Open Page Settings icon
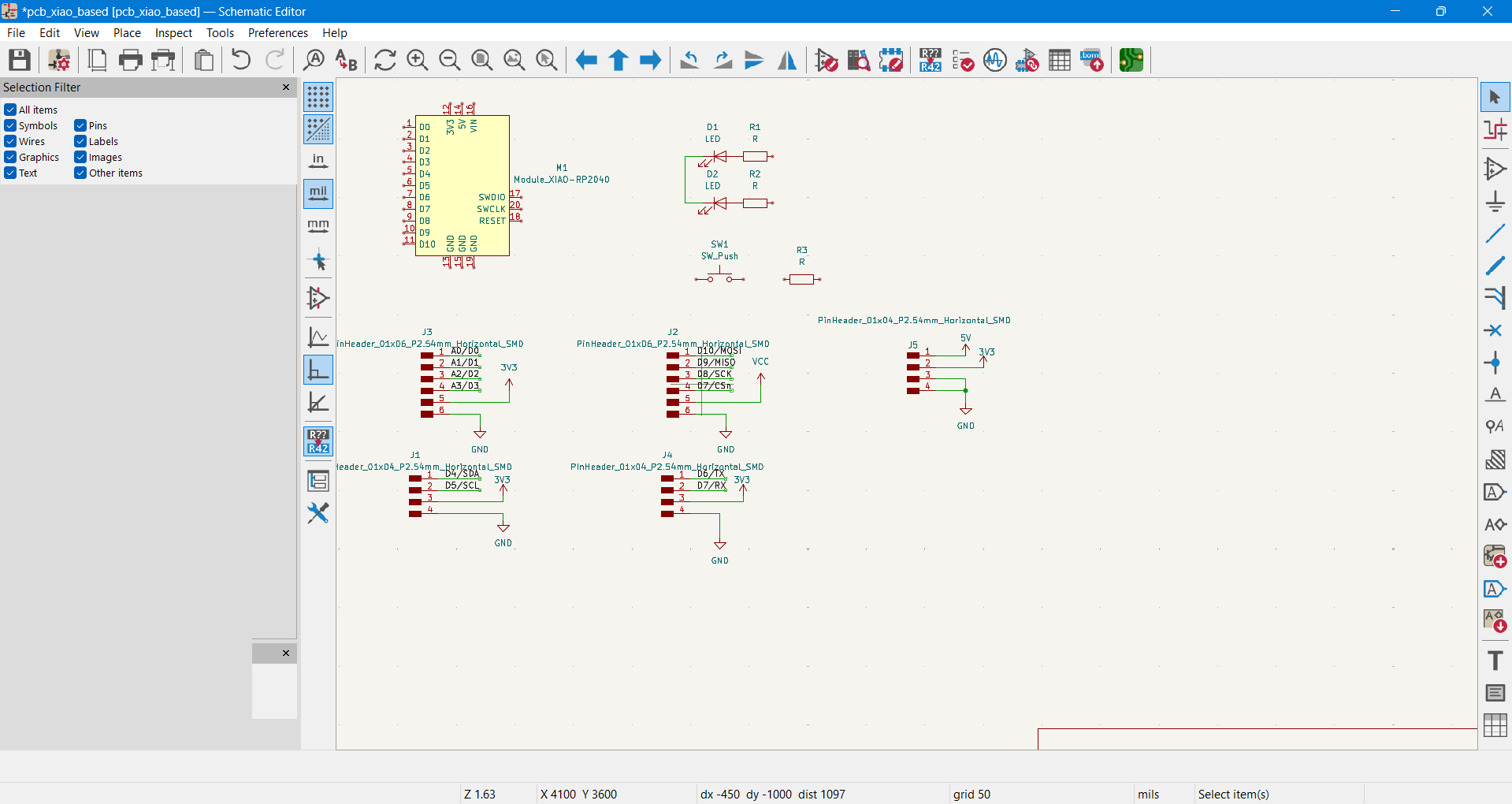The image size is (1512, 804). (97, 60)
